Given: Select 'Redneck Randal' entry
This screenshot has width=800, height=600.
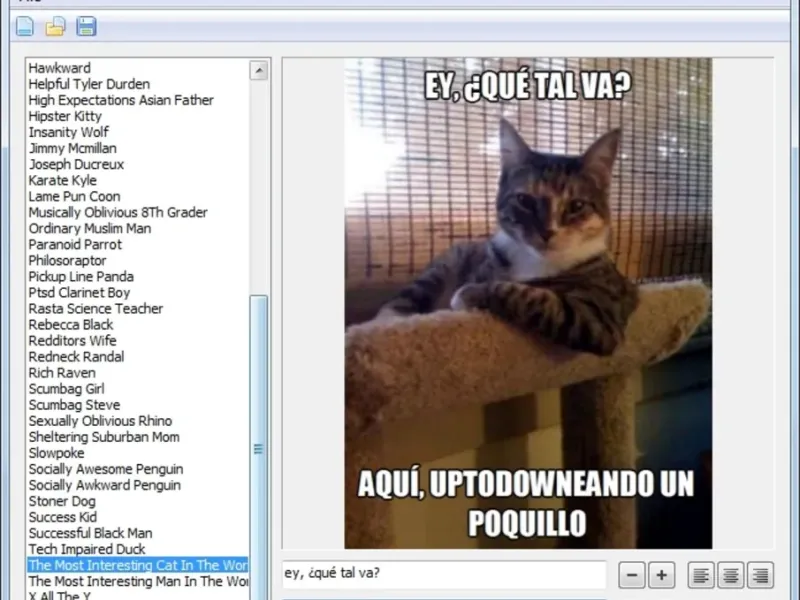Looking at the screenshot, I should point(76,357).
